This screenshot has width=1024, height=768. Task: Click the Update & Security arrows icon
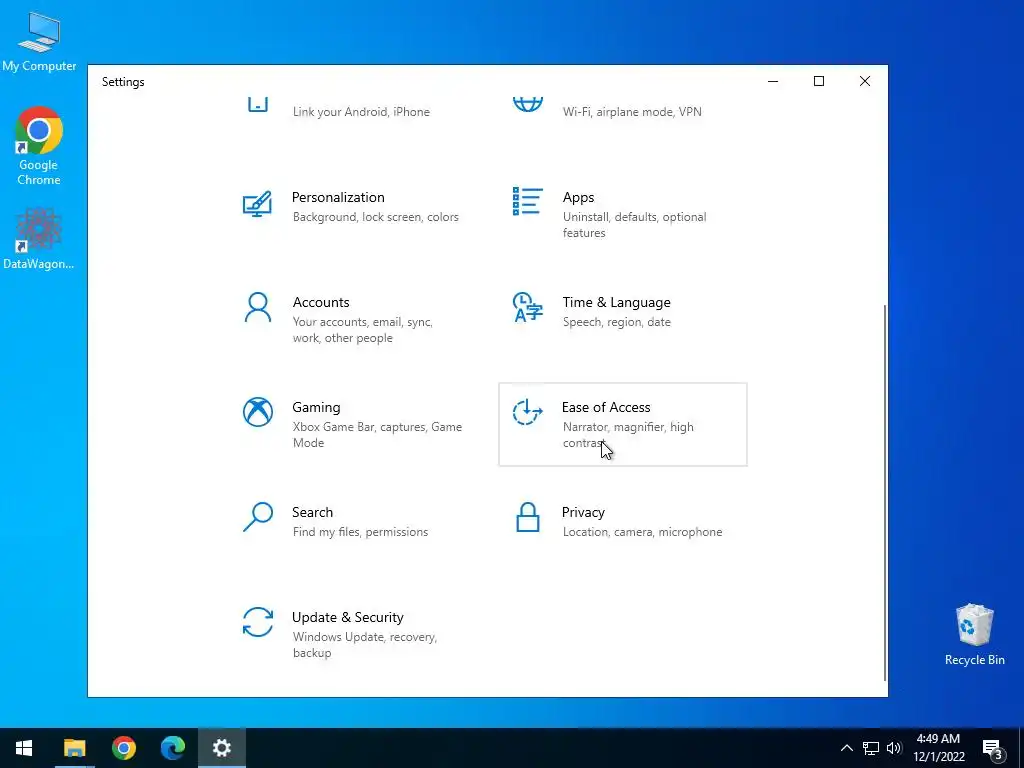click(x=258, y=622)
